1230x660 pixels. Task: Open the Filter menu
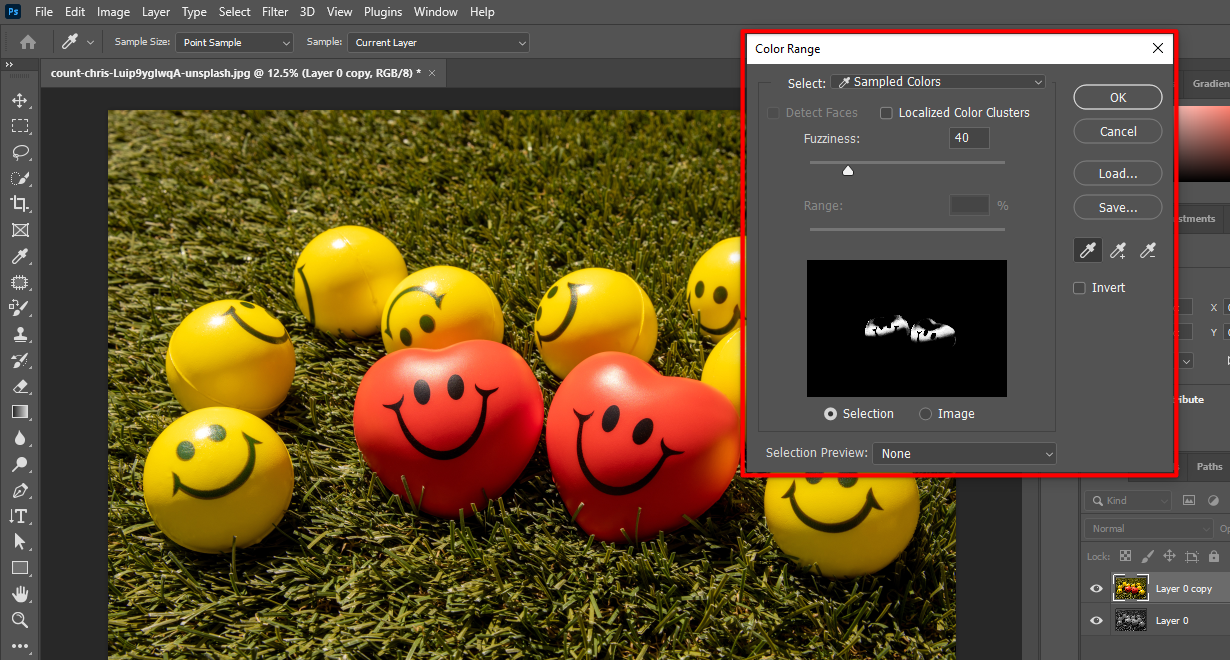click(276, 12)
